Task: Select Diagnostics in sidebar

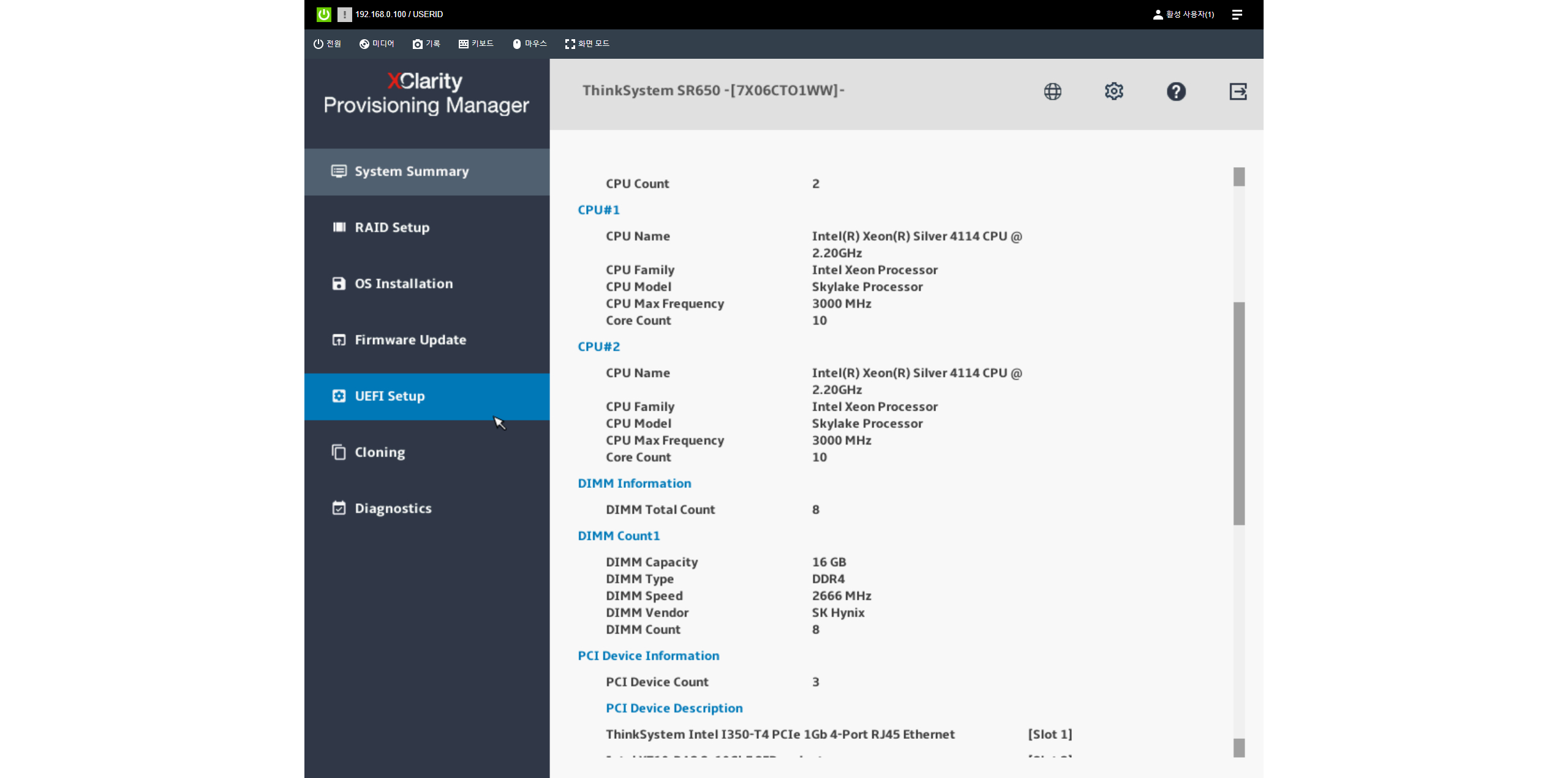Action: coord(393,508)
